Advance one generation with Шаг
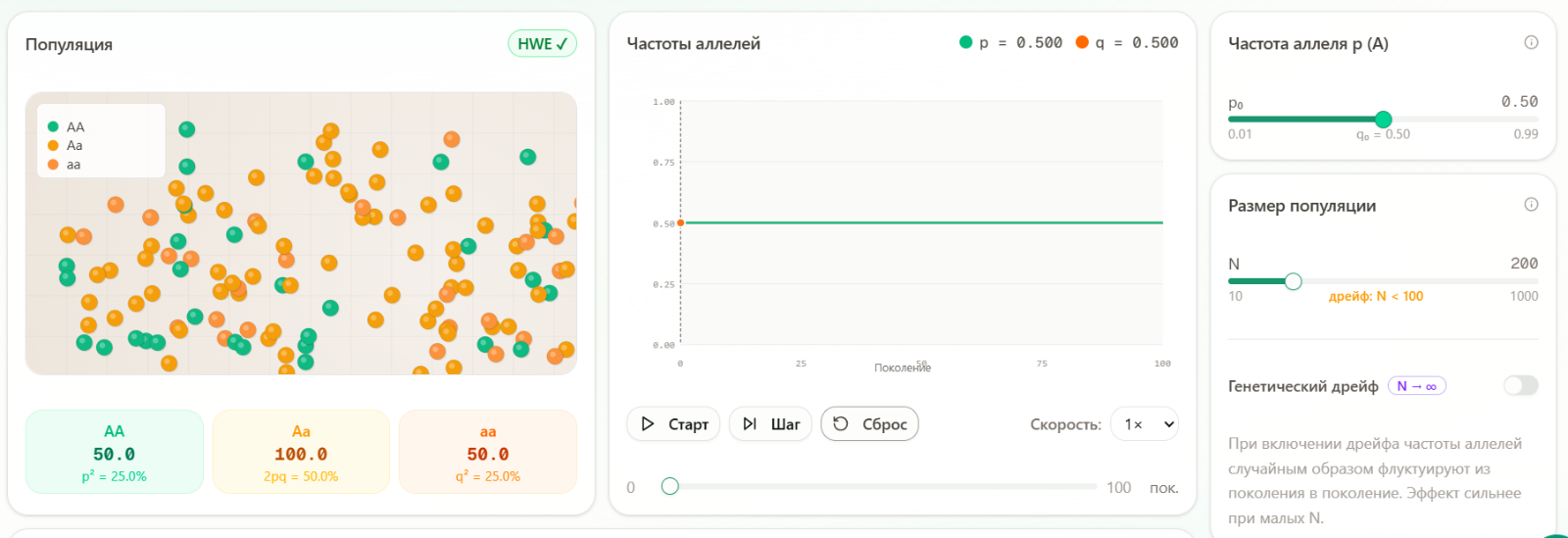This screenshot has height=538, width=1568. click(770, 424)
